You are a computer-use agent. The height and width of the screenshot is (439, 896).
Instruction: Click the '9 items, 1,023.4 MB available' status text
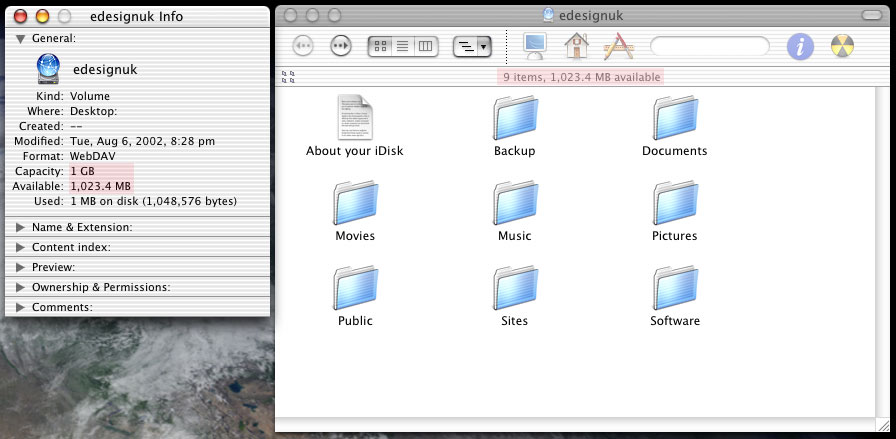click(582, 77)
